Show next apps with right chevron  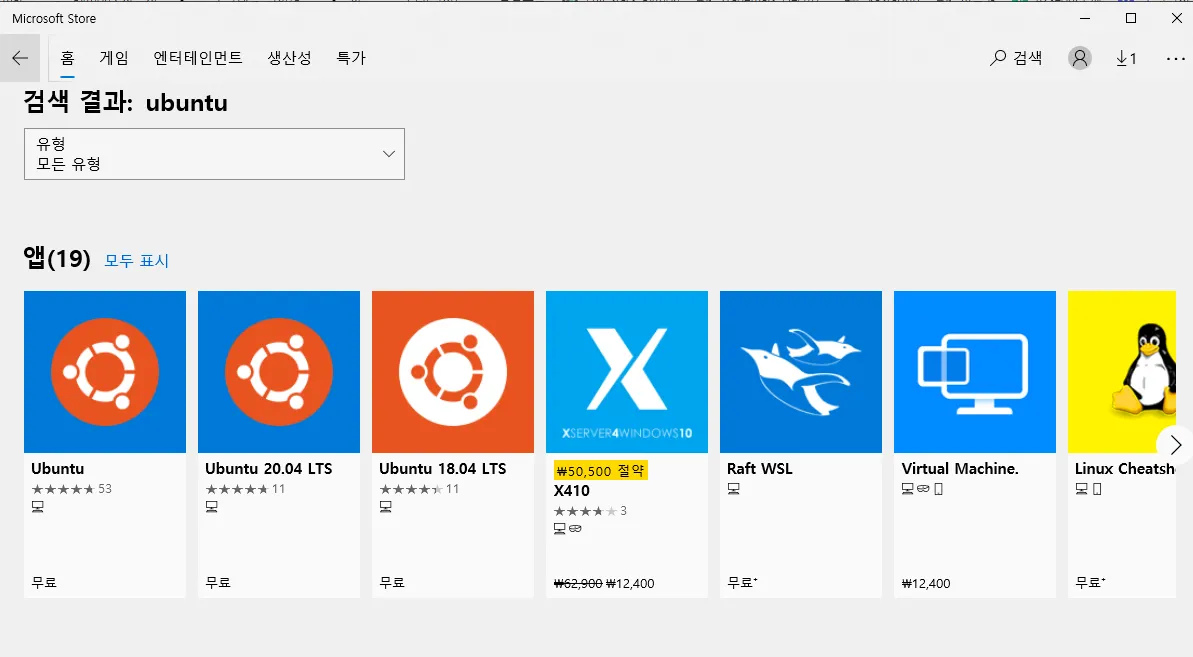1175,445
